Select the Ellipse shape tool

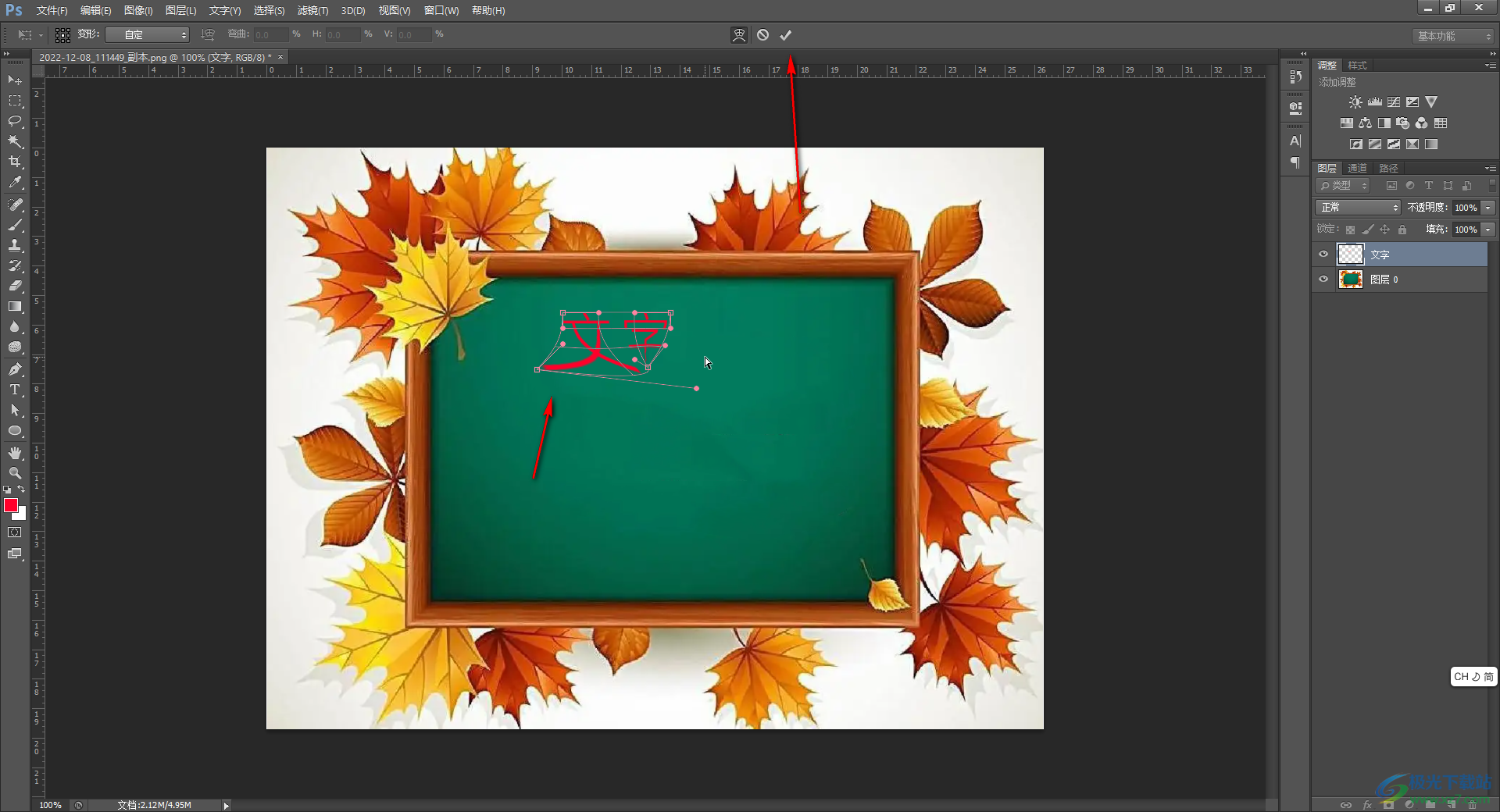coord(15,431)
